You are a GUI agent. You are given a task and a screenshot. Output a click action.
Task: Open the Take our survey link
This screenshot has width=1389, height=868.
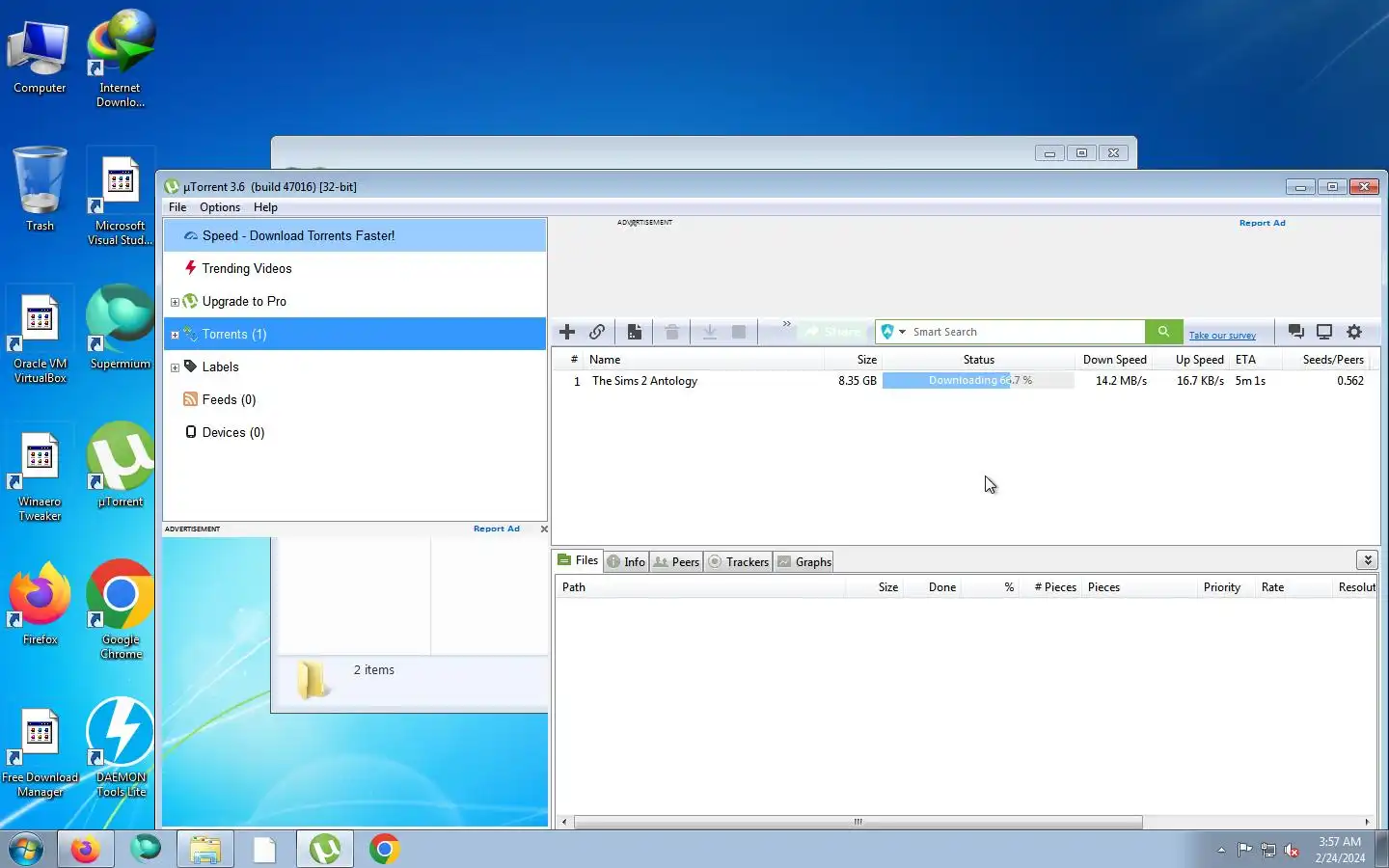tap(1222, 336)
